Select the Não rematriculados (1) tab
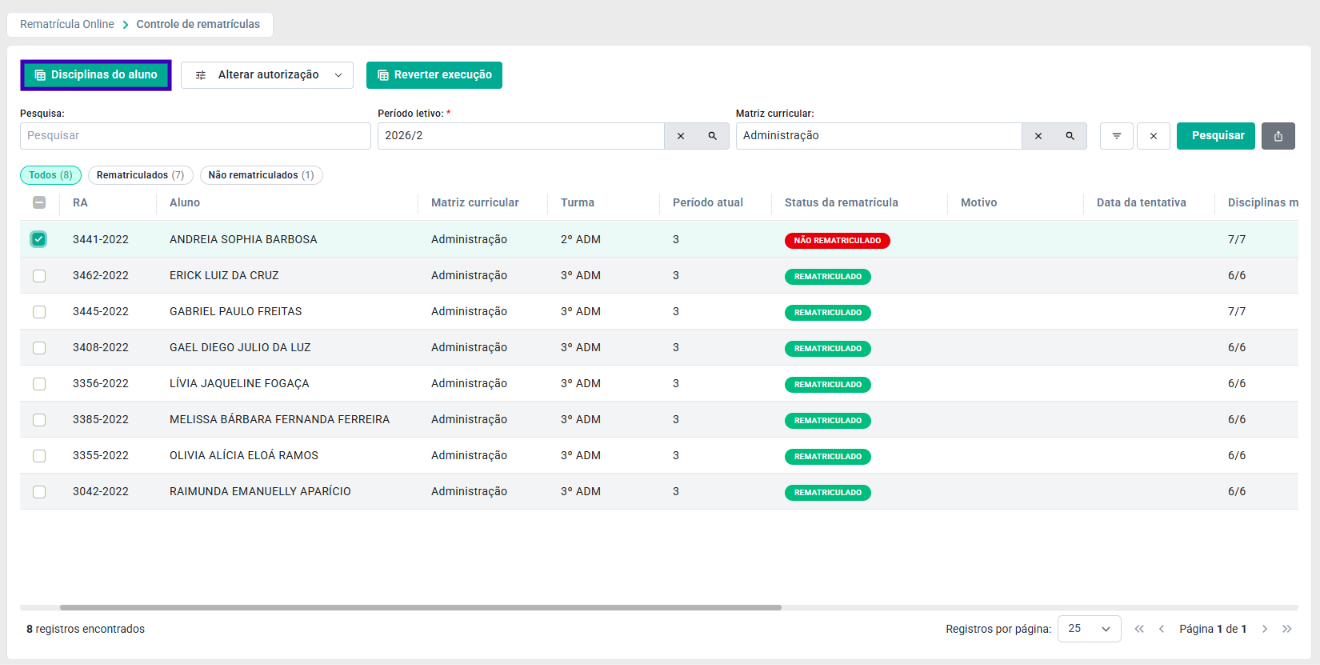The height and width of the screenshot is (665, 1320). point(261,175)
